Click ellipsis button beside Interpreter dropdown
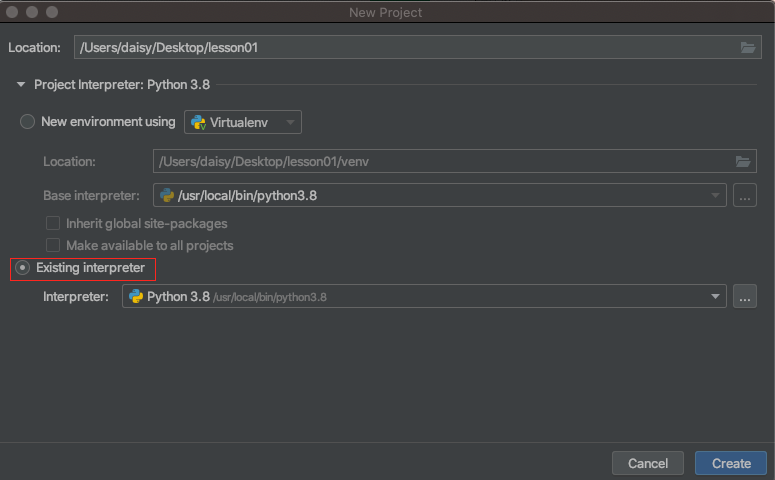Image resolution: width=775 pixels, height=480 pixels. click(x=745, y=297)
